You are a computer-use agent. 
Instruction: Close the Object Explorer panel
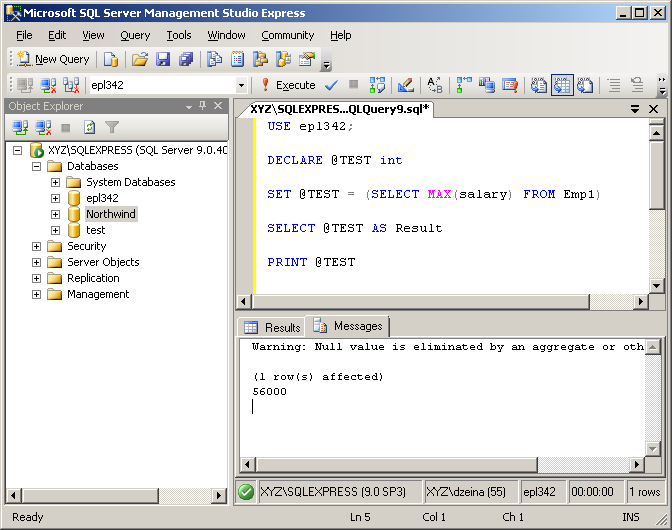[218, 105]
